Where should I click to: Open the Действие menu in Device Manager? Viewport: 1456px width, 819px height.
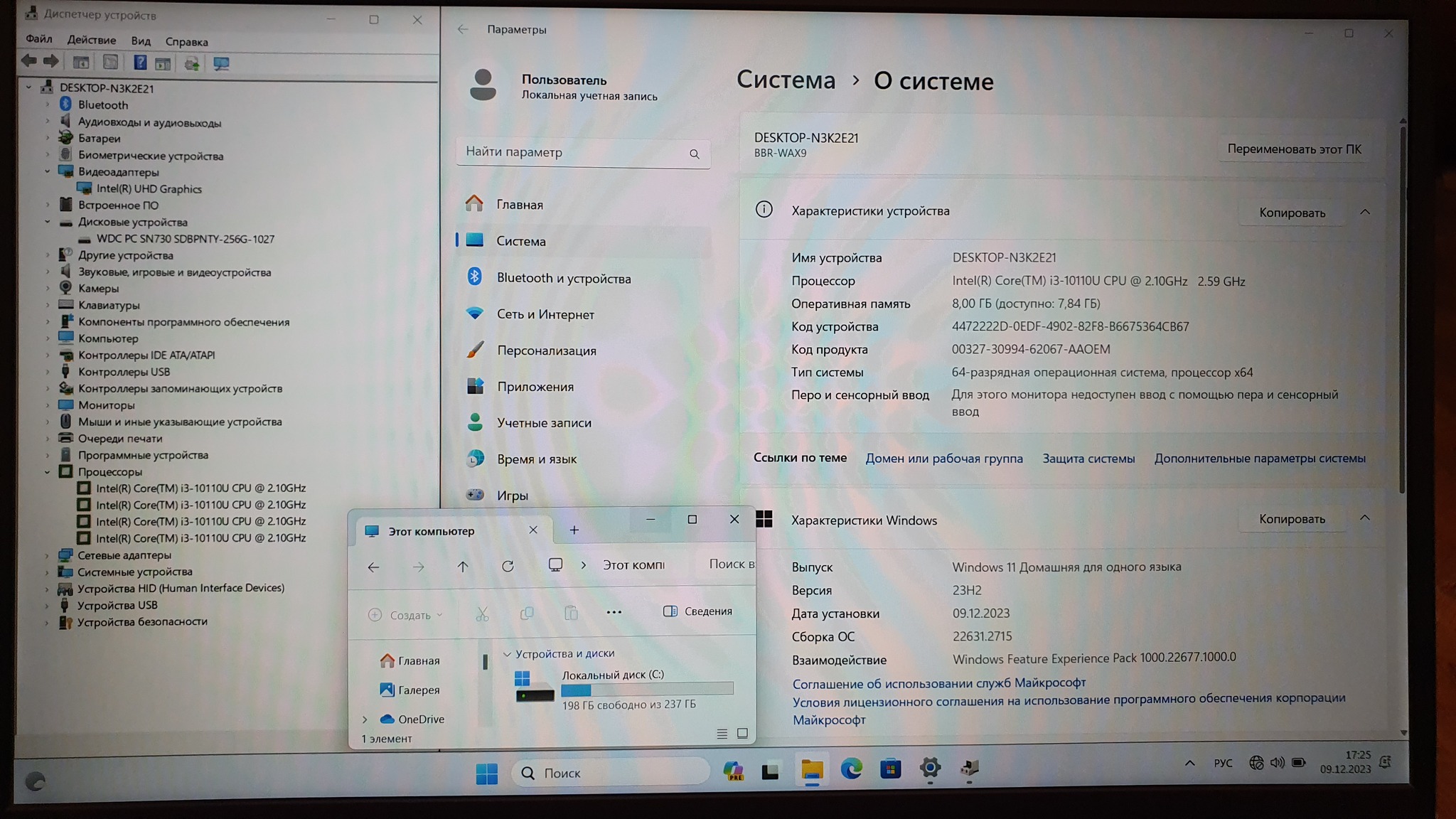[91, 41]
